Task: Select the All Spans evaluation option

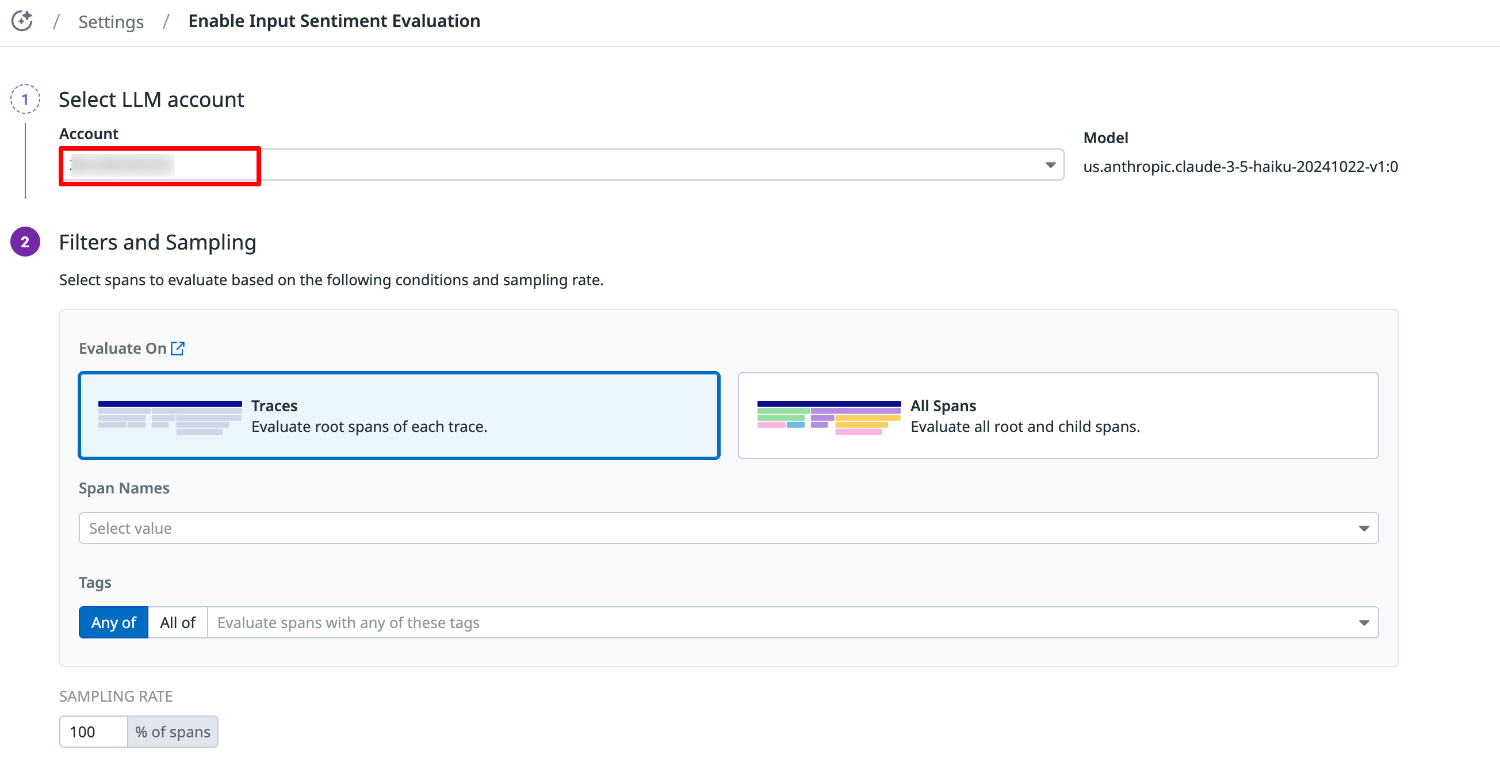Action: pyautogui.click(x=1058, y=416)
